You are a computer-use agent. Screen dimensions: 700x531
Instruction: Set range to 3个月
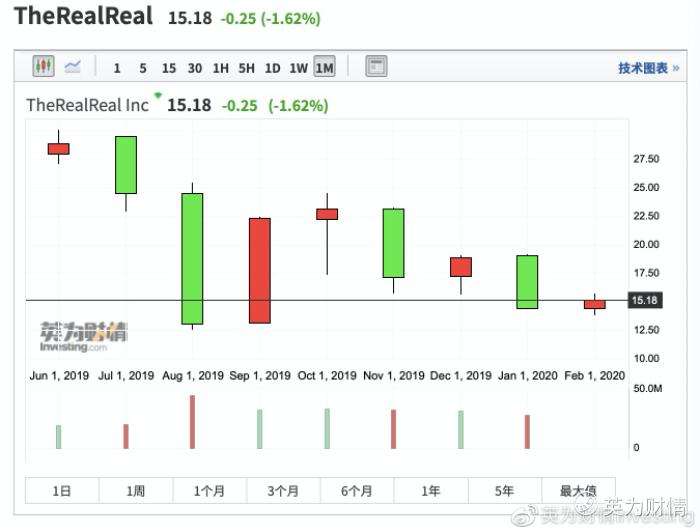click(283, 491)
